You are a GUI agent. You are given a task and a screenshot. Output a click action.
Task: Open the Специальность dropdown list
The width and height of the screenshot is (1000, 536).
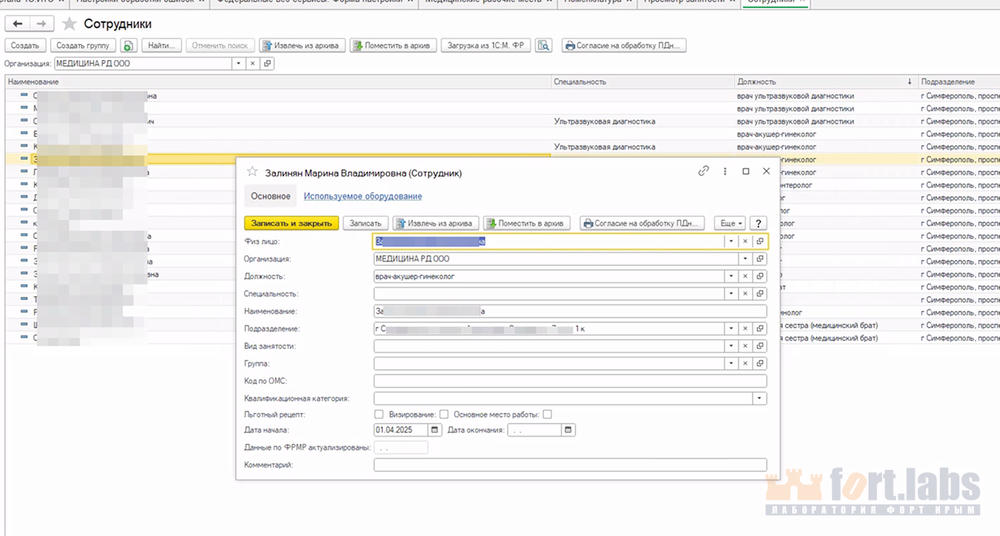731,294
